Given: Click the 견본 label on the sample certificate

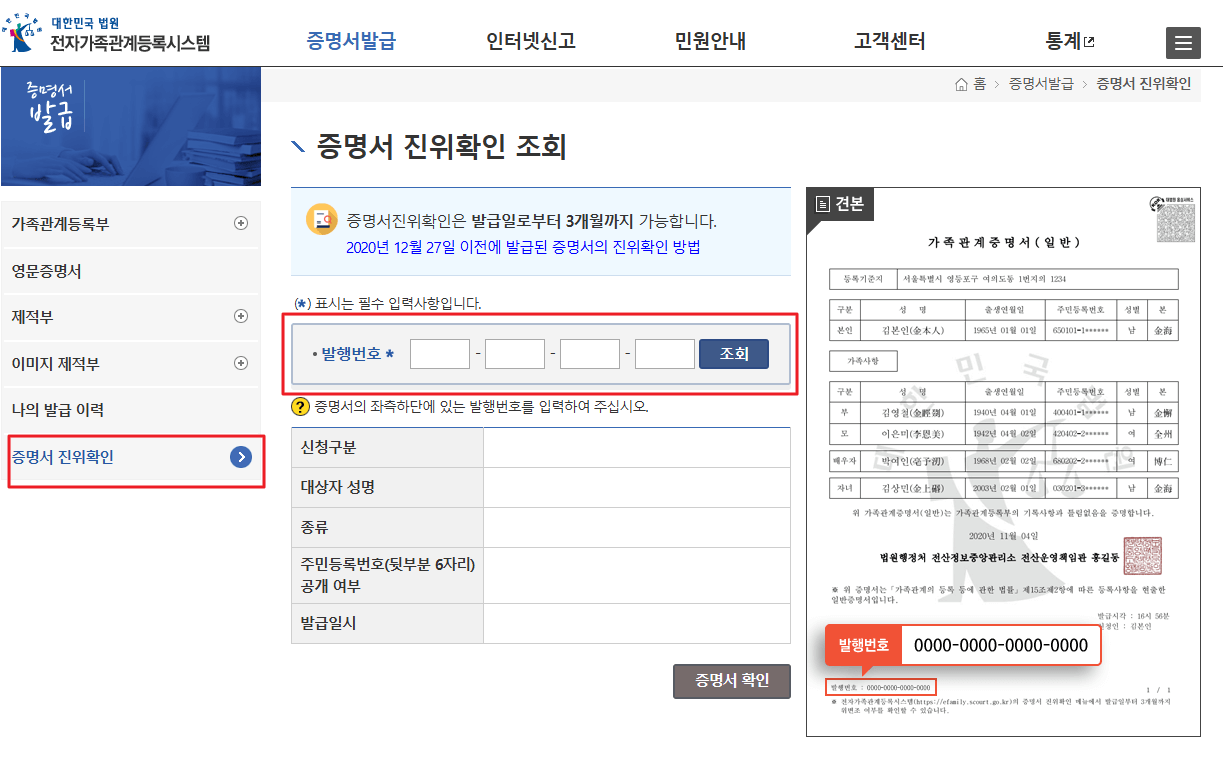Looking at the screenshot, I should (841, 205).
